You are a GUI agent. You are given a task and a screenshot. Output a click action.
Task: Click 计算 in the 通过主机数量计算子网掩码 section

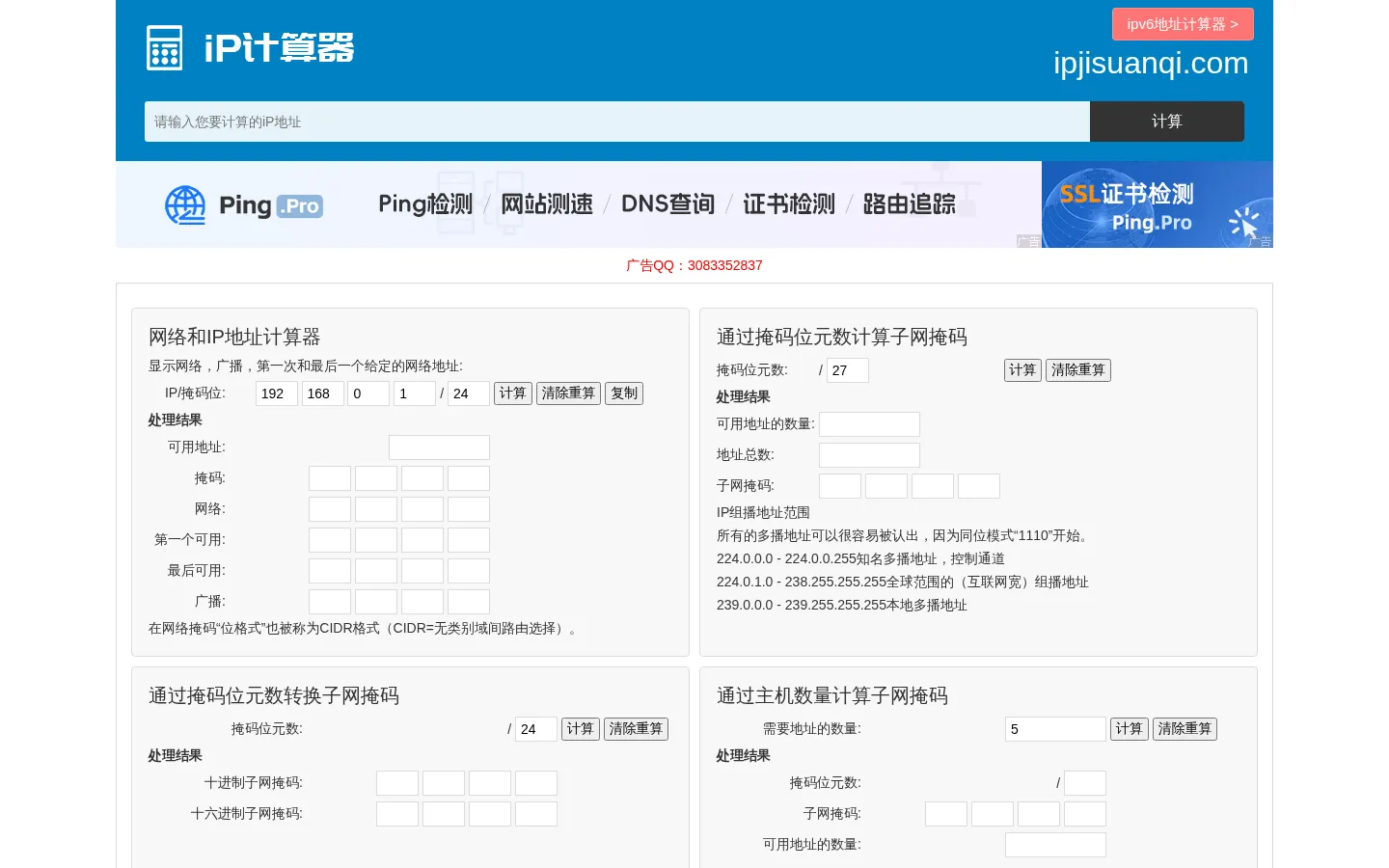(x=1130, y=729)
